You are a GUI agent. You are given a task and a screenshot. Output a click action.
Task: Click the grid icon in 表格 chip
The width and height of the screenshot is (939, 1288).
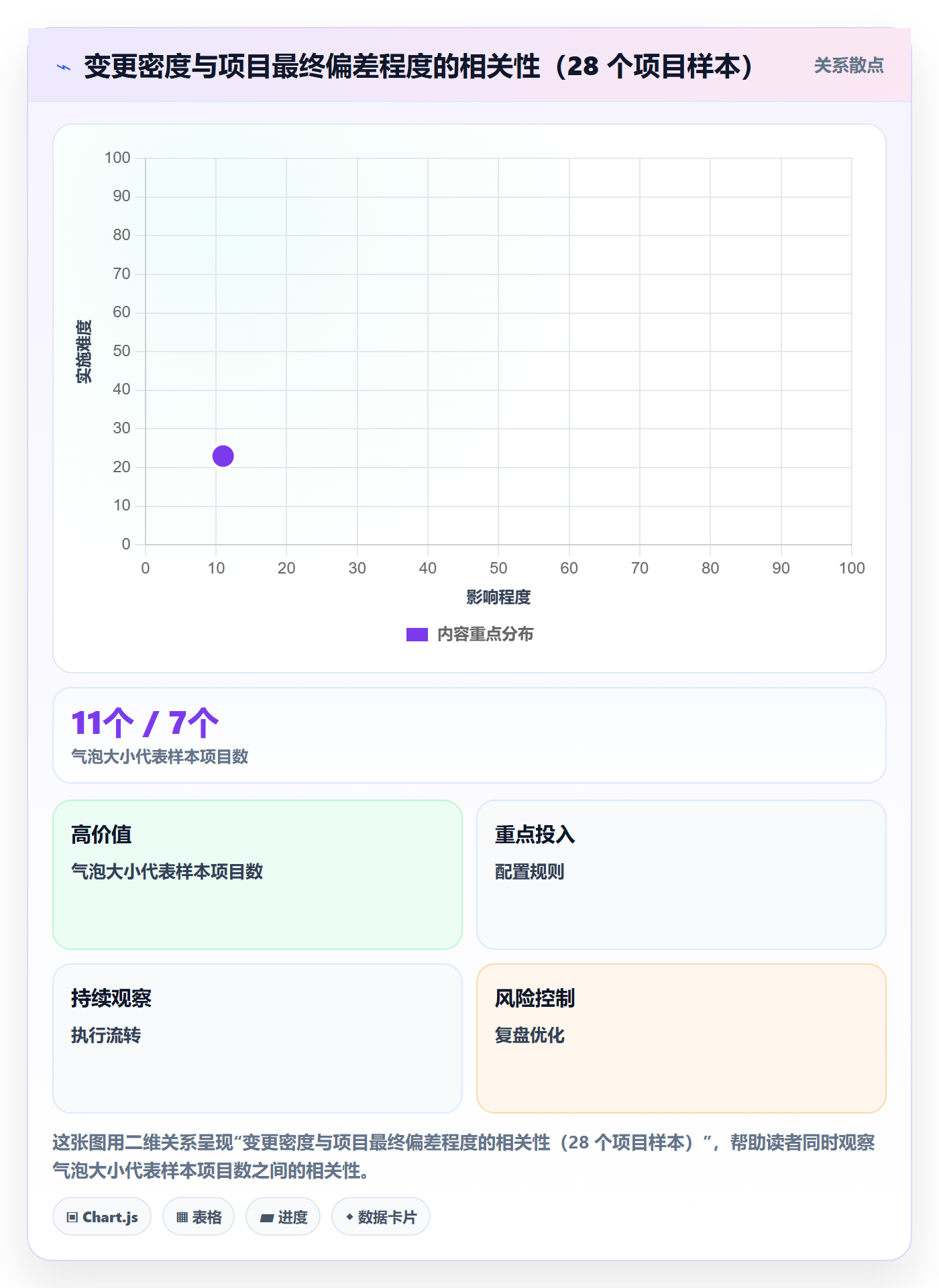click(182, 1218)
